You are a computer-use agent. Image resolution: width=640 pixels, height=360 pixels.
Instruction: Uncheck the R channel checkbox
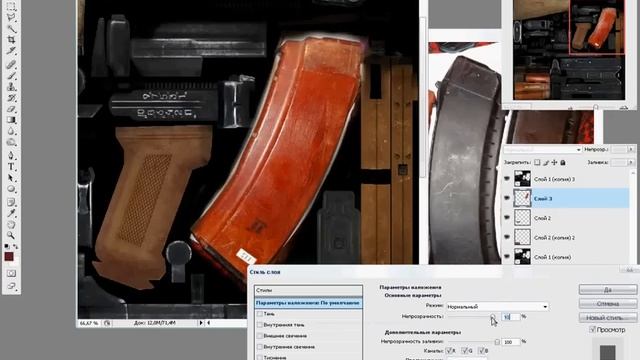[449, 351]
